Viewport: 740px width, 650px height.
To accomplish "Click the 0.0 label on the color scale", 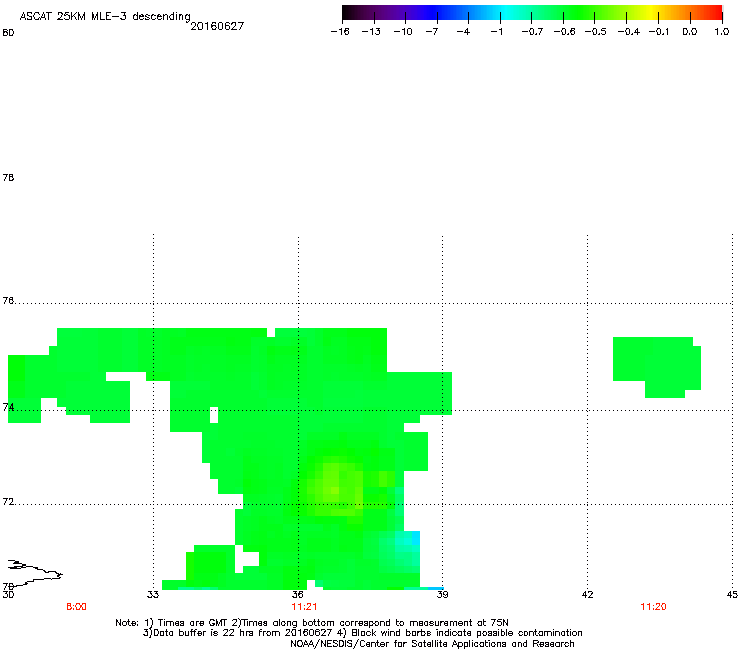I will [690, 32].
